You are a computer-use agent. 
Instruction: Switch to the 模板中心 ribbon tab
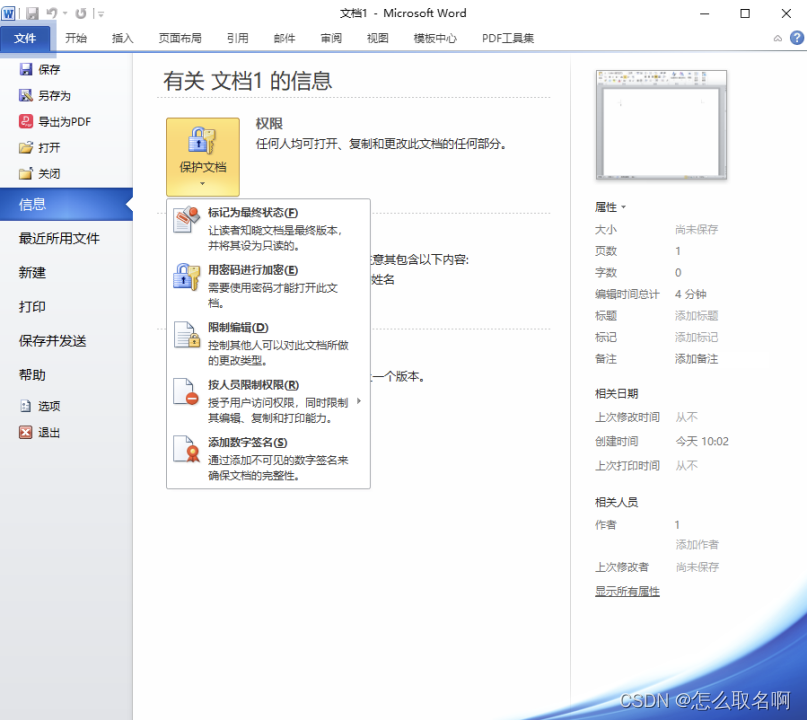(x=435, y=38)
